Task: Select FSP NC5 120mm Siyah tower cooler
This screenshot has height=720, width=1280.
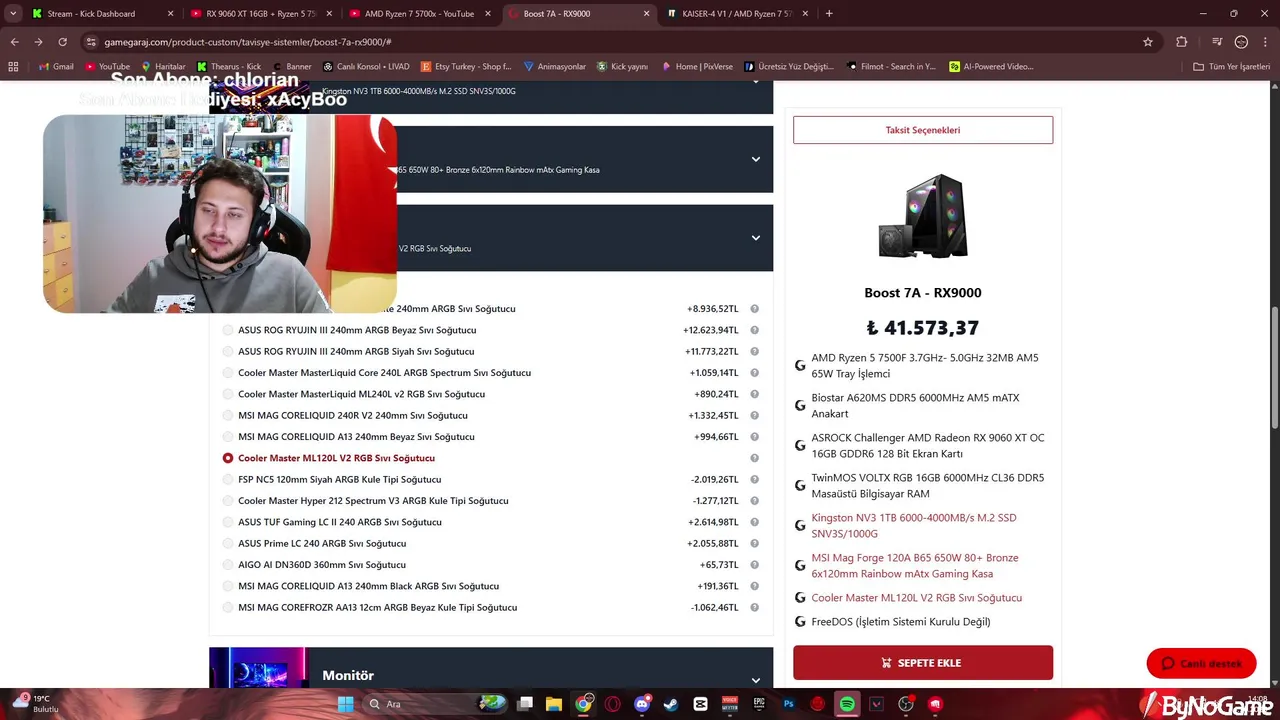Action: click(228, 480)
